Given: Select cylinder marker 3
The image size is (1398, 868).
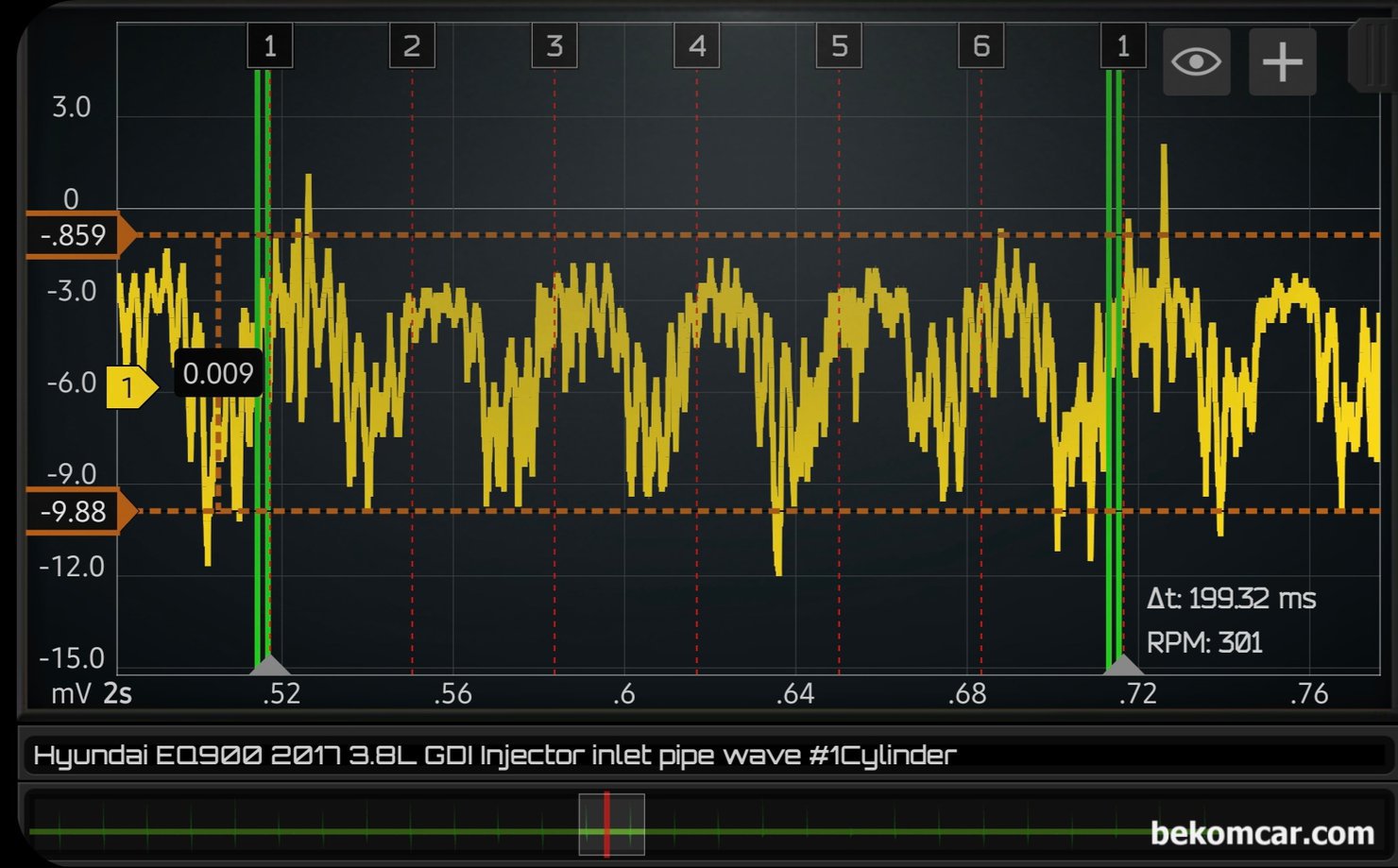Looking at the screenshot, I should tap(554, 44).
